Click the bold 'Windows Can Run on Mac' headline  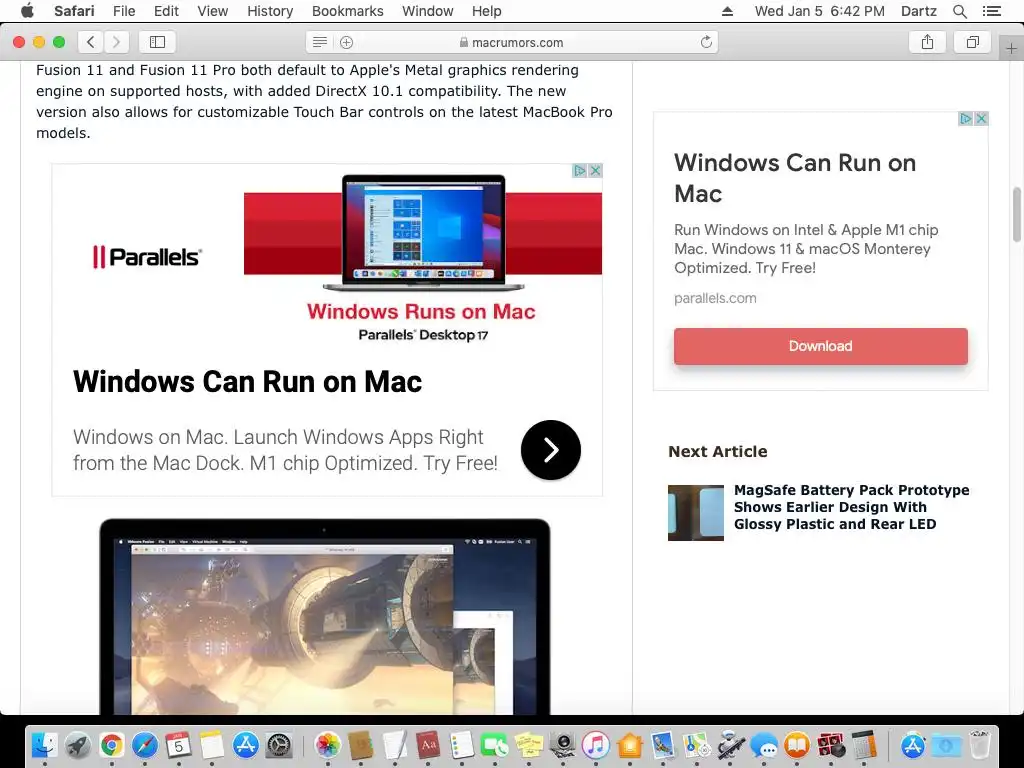tap(248, 382)
